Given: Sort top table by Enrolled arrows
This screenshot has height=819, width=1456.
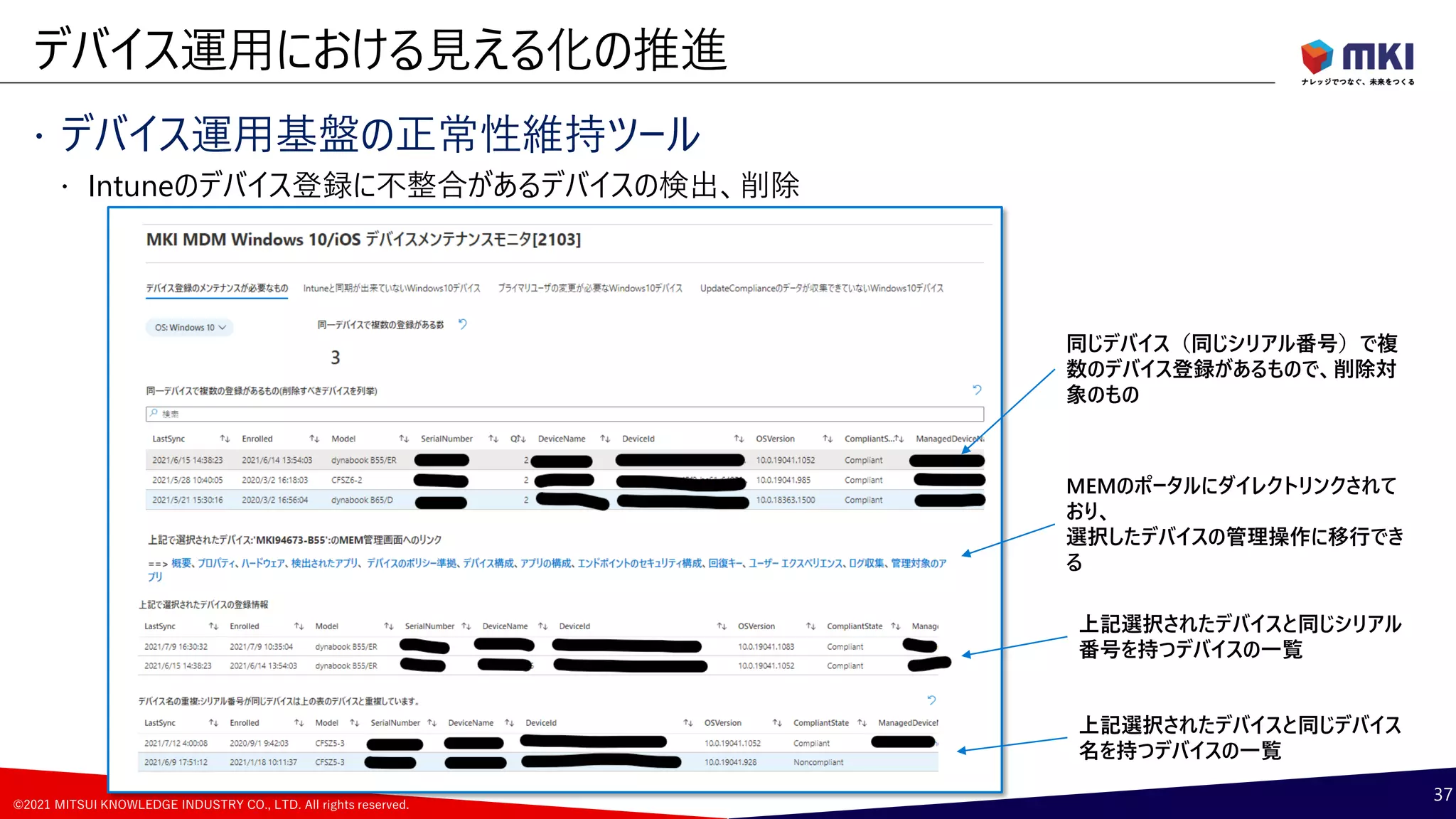Looking at the screenshot, I should click(x=314, y=439).
